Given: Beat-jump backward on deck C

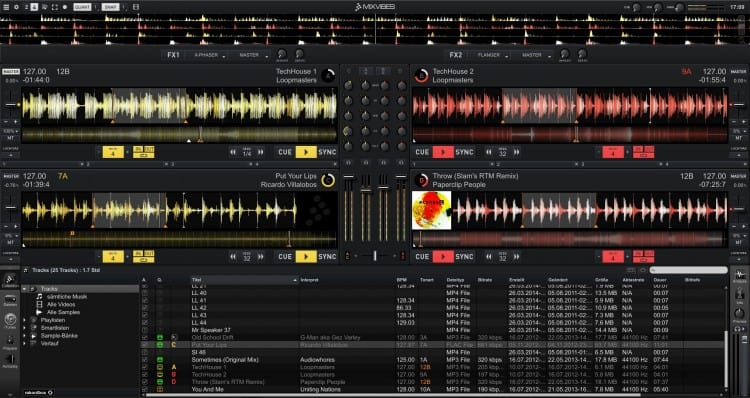Looking at the screenshot, I should point(233,257).
